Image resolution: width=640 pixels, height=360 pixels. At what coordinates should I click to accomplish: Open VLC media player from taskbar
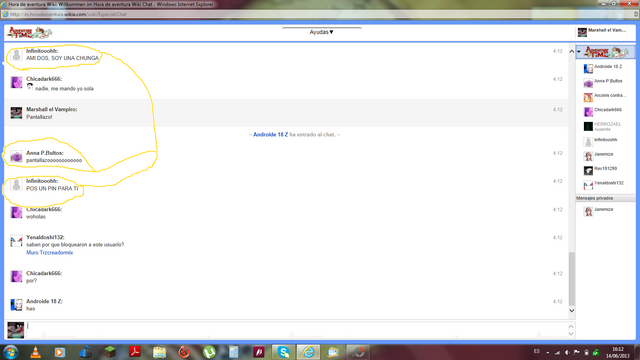36,352
